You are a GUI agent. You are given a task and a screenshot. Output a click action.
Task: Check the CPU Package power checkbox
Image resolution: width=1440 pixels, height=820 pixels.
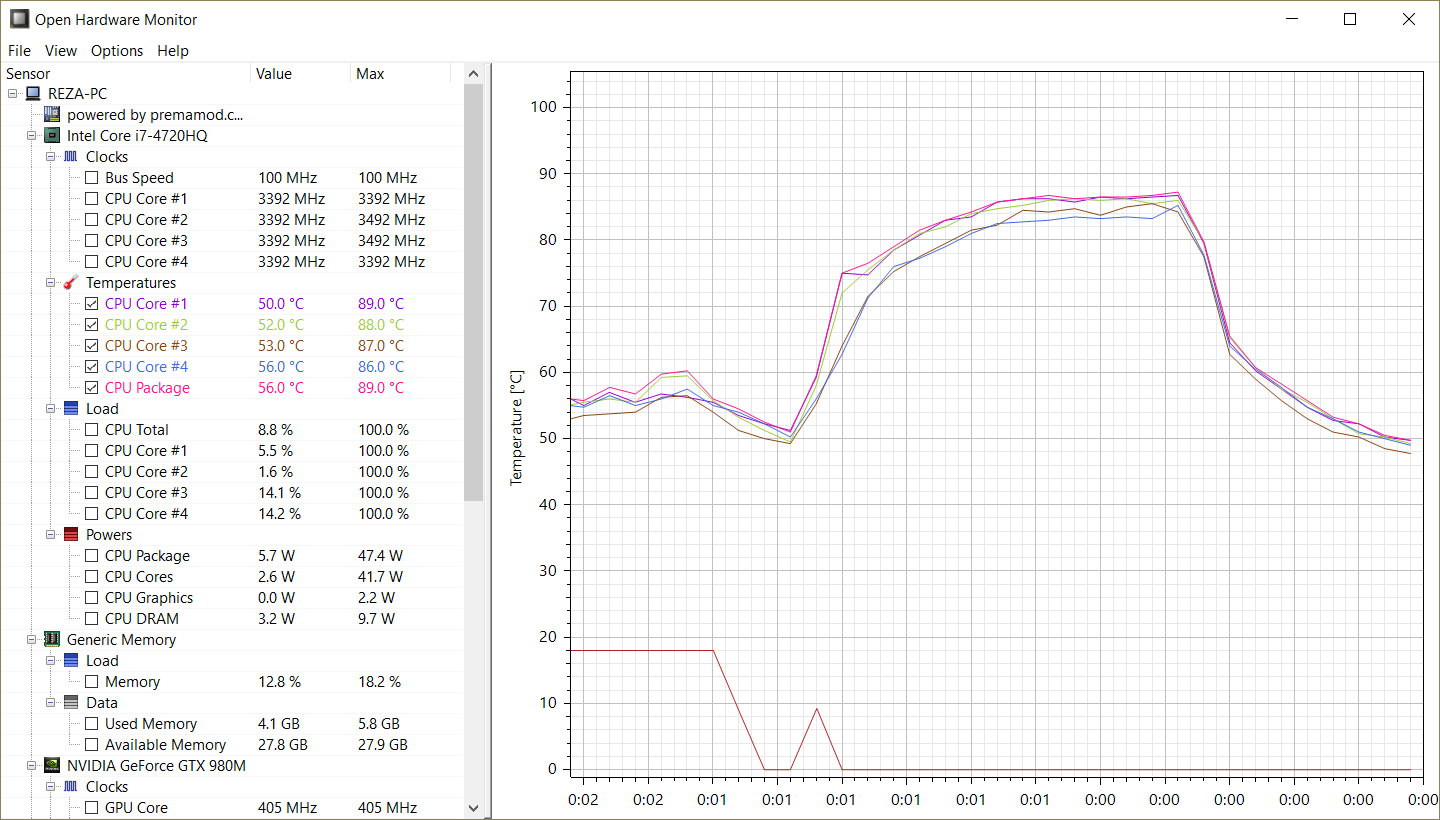92,555
